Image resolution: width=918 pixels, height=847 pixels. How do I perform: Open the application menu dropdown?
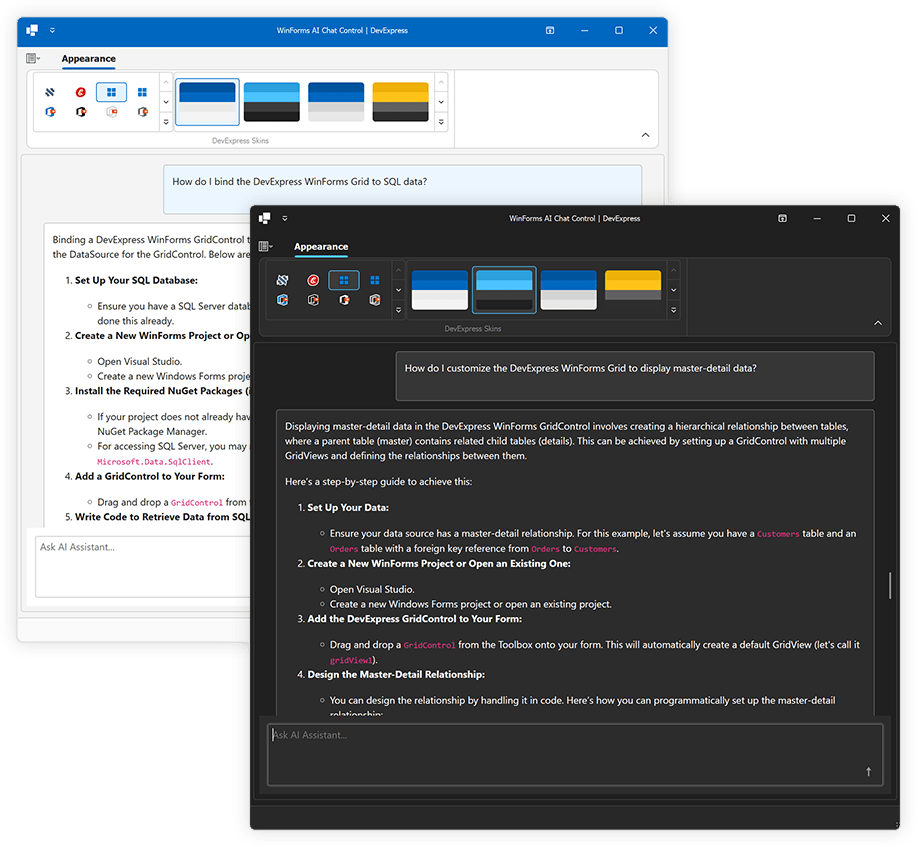pos(265,245)
